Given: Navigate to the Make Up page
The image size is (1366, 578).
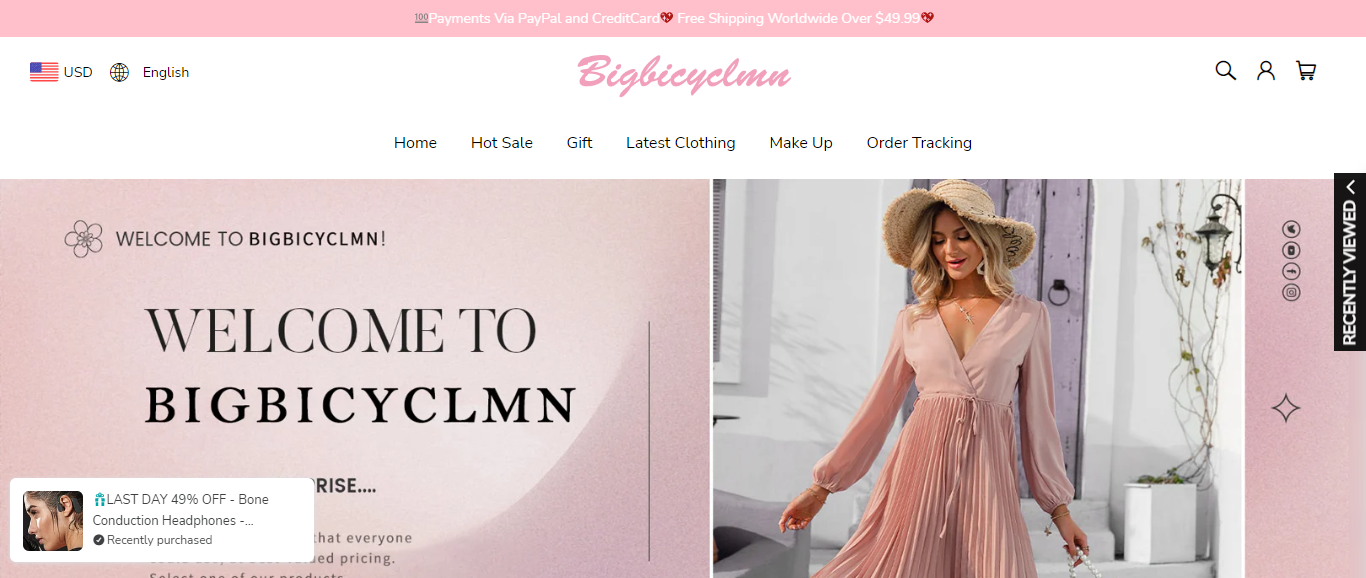Looking at the screenshot, I should pyautogui.click(x=801, y=143).
